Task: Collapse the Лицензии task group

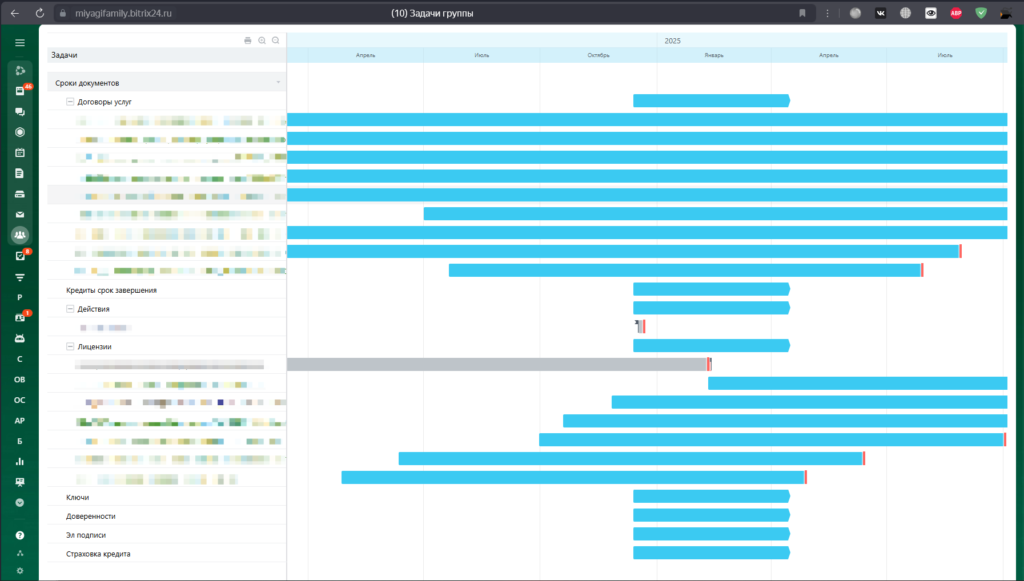Action: 70,347
